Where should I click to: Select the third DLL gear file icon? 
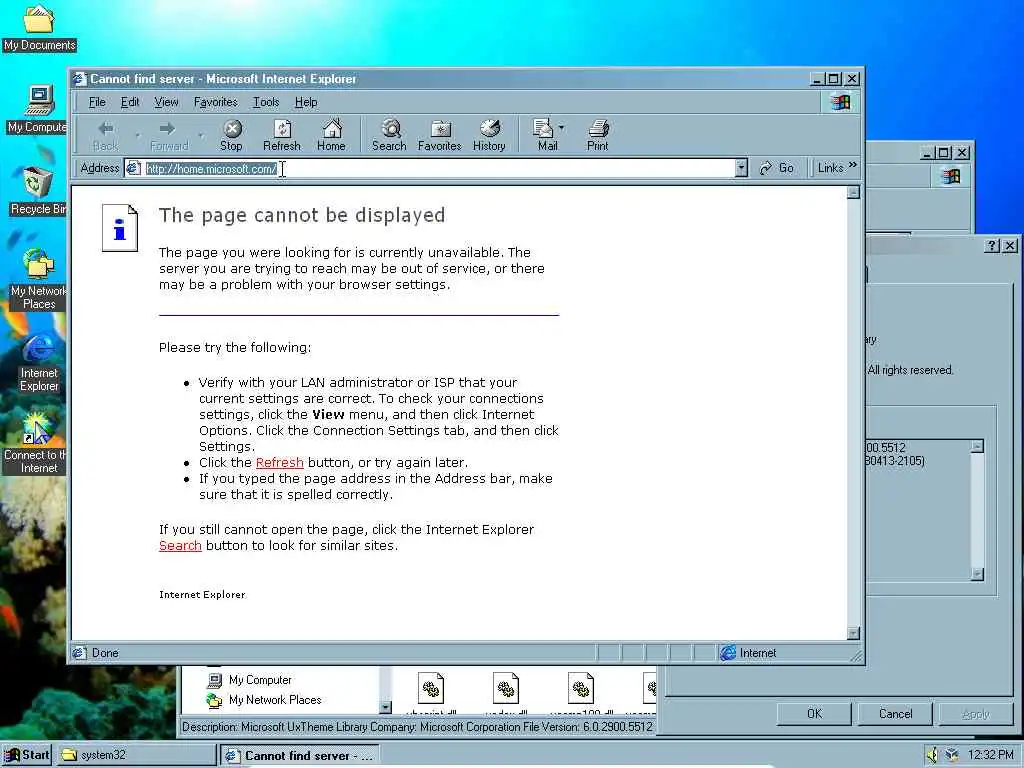581,688
